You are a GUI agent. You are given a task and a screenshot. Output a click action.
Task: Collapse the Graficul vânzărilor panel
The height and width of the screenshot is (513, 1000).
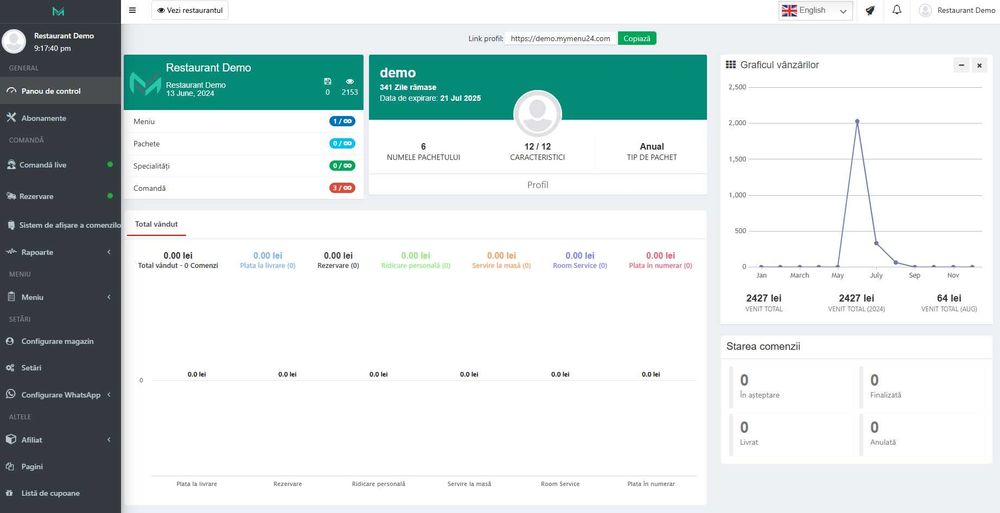[961, 65]
